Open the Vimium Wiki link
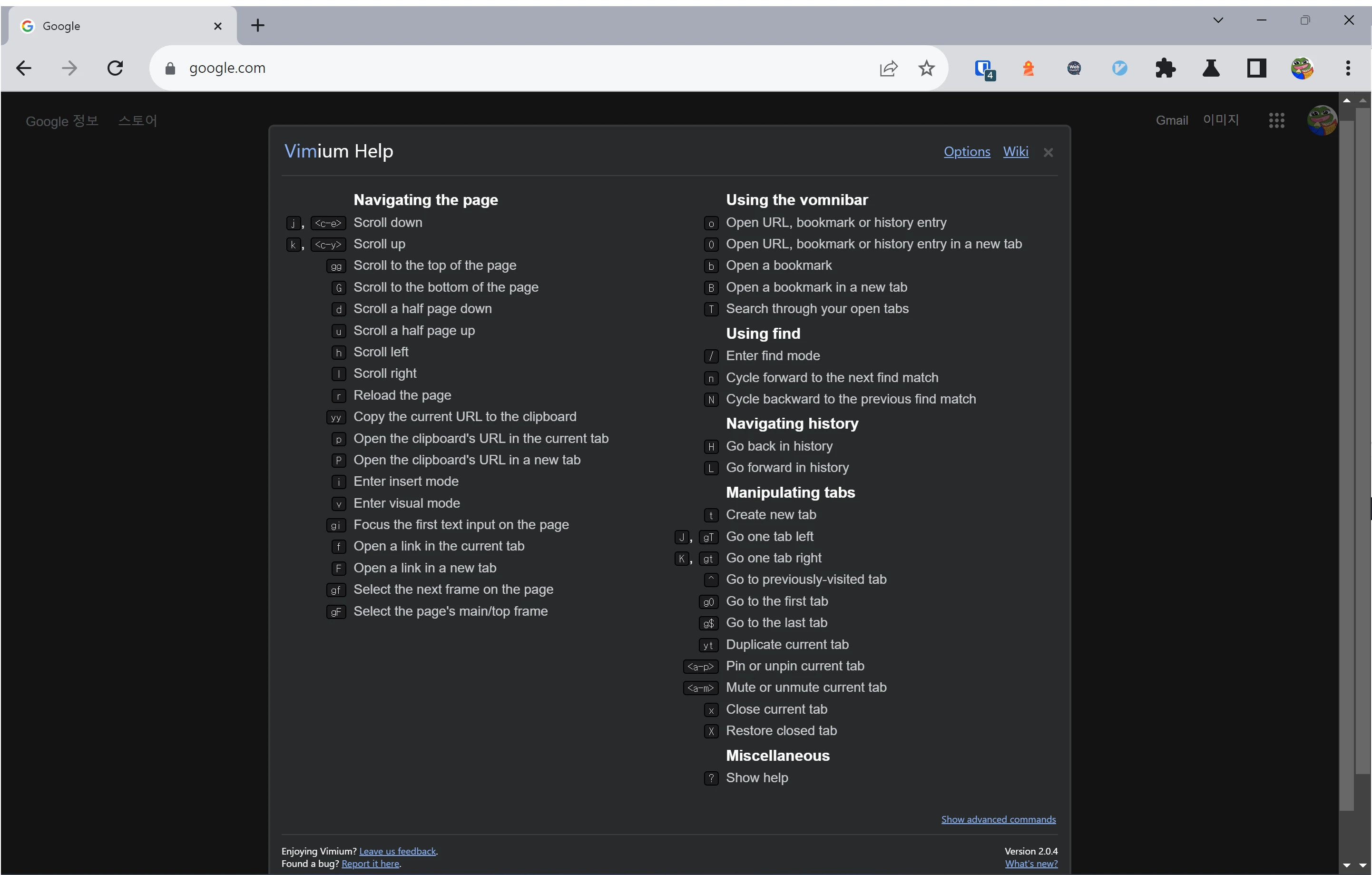This screenshot has height=875, width=1372. 1015,152
